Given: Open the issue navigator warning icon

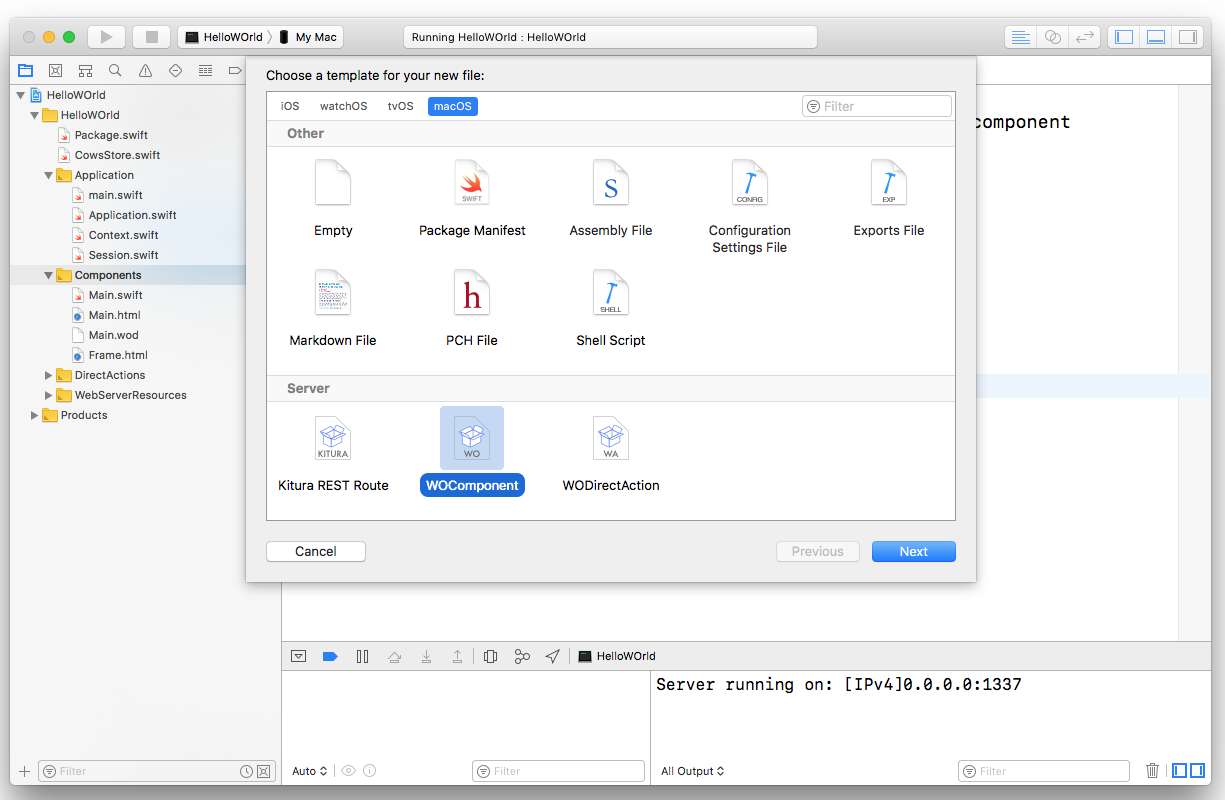Looking at the screenshot, I should coord(146,71).
